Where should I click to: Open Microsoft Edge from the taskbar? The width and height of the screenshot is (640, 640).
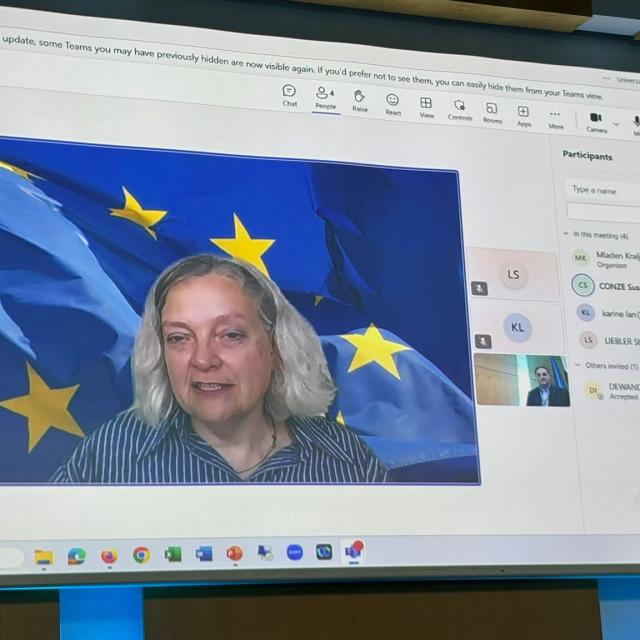[x=77, y=556]
